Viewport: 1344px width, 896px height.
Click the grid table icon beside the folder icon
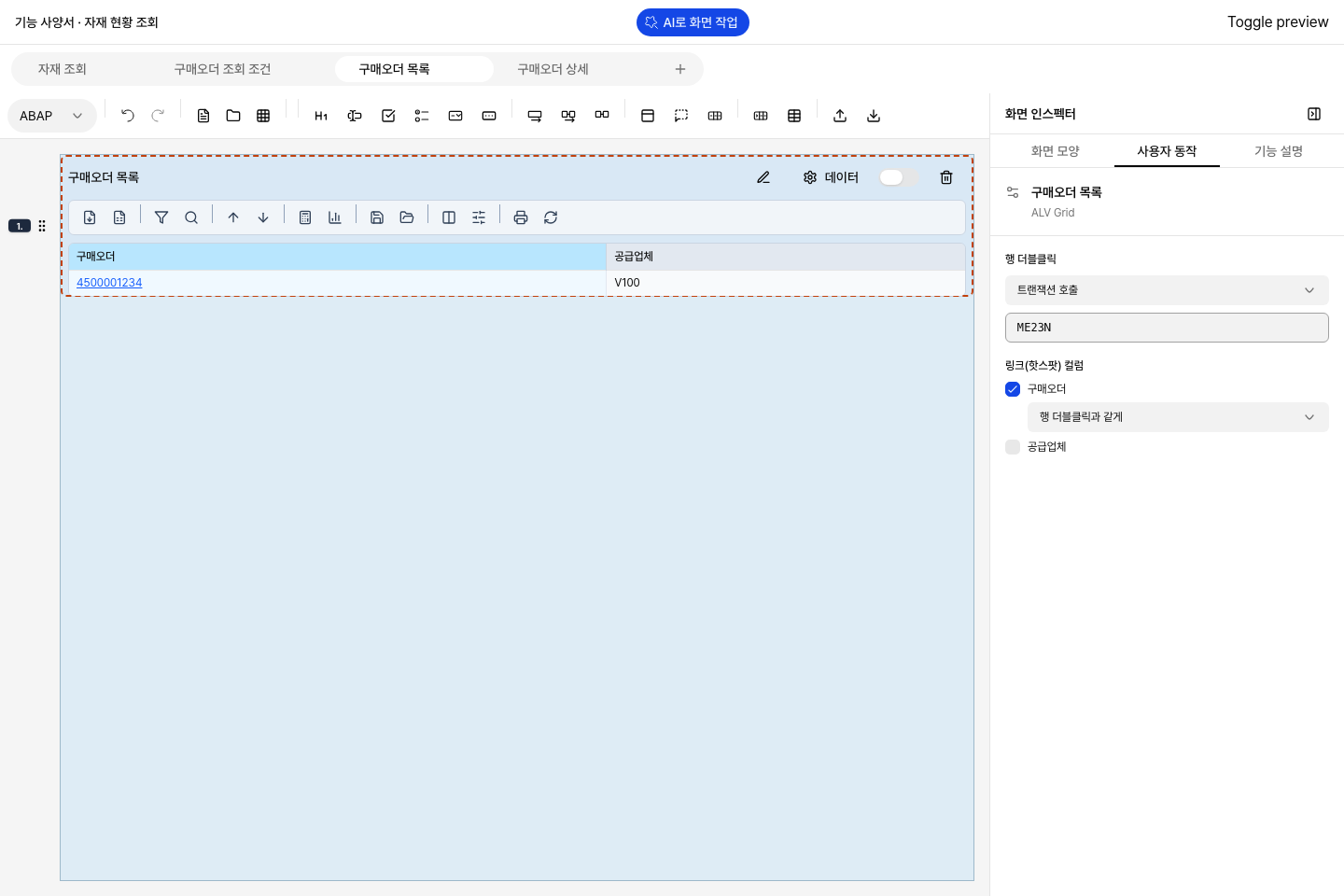click(263, 116)
